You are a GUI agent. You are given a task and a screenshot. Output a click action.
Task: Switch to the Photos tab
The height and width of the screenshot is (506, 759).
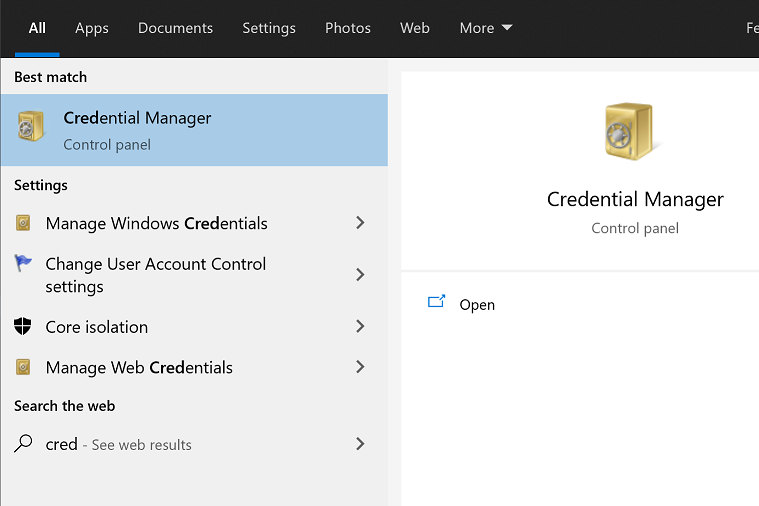[x=348, y=28]
